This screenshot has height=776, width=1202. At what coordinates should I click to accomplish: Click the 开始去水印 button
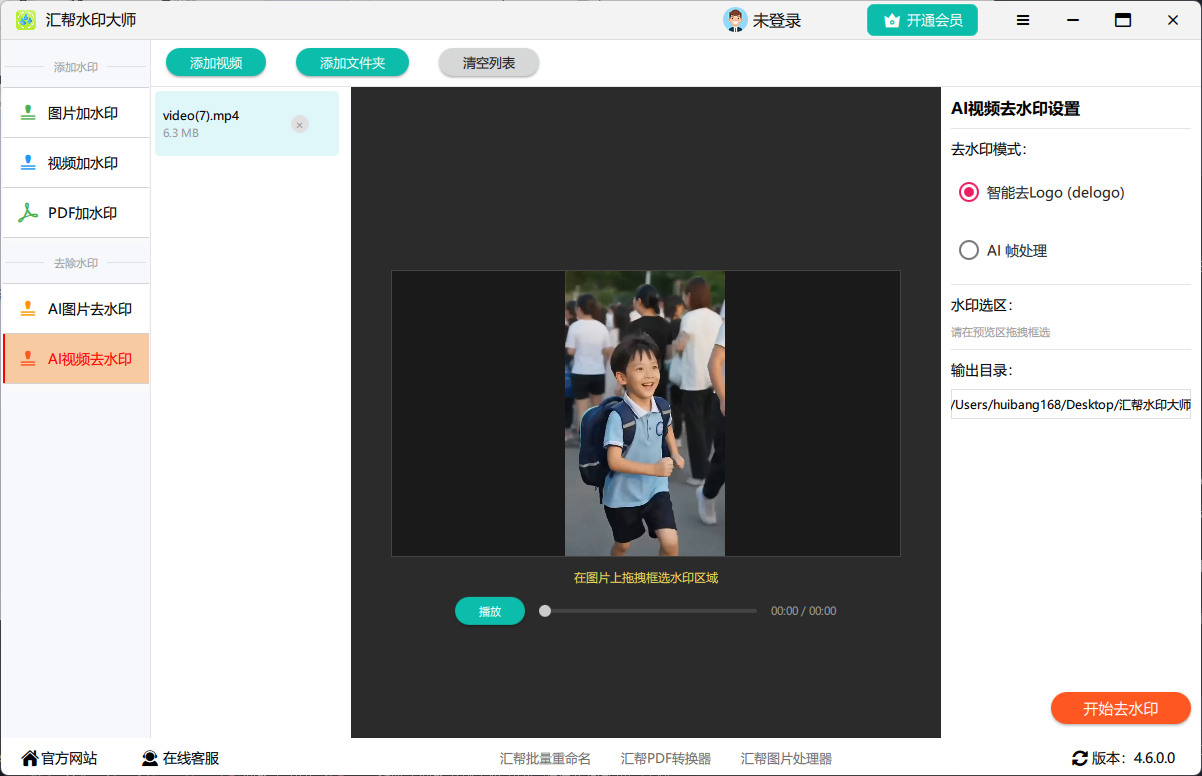click(x=1121, y=708)
